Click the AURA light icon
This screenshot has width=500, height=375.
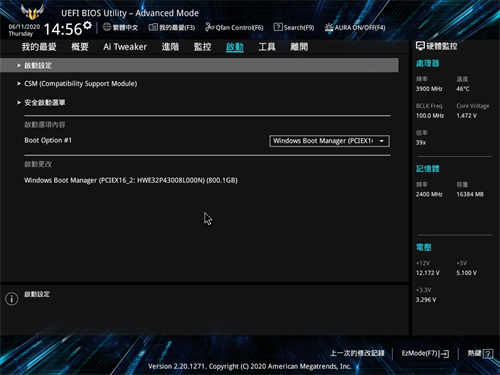[x=329, y=27]
